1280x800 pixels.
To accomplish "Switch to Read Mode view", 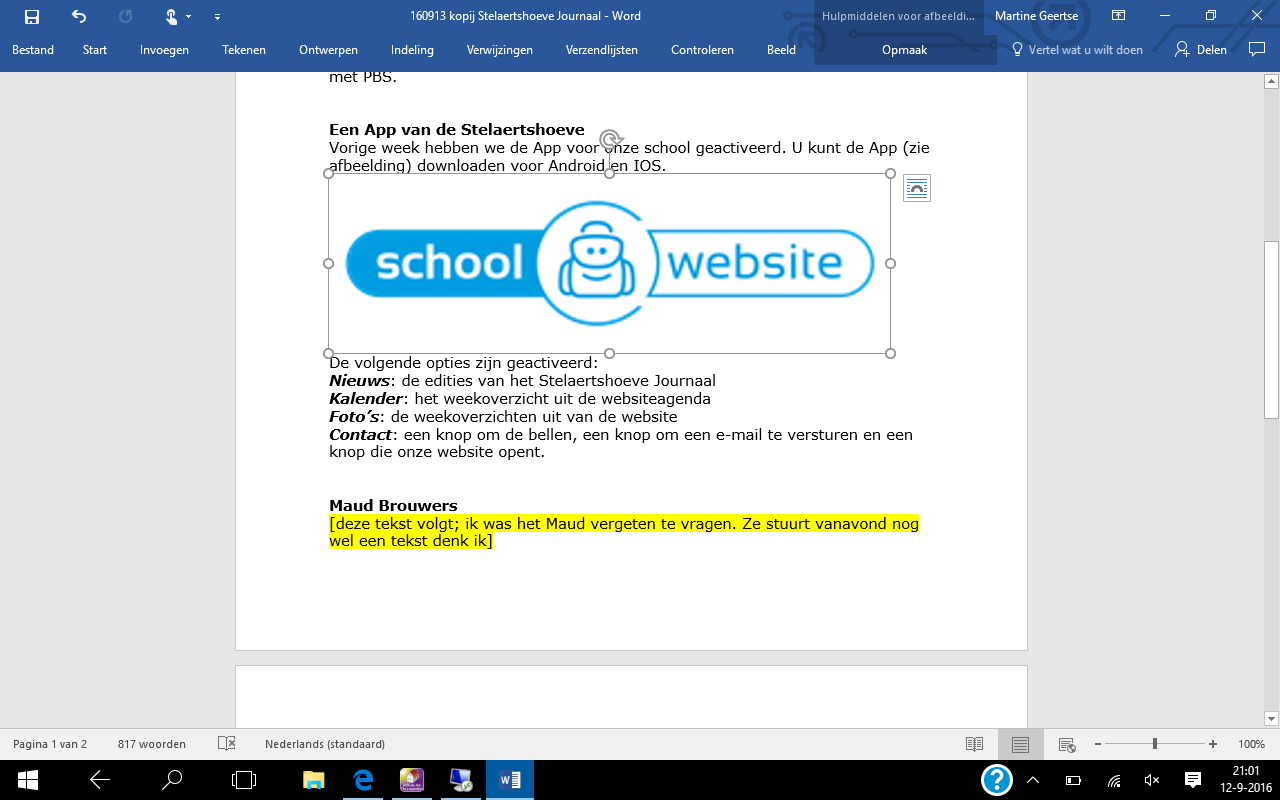I will 974,744.
